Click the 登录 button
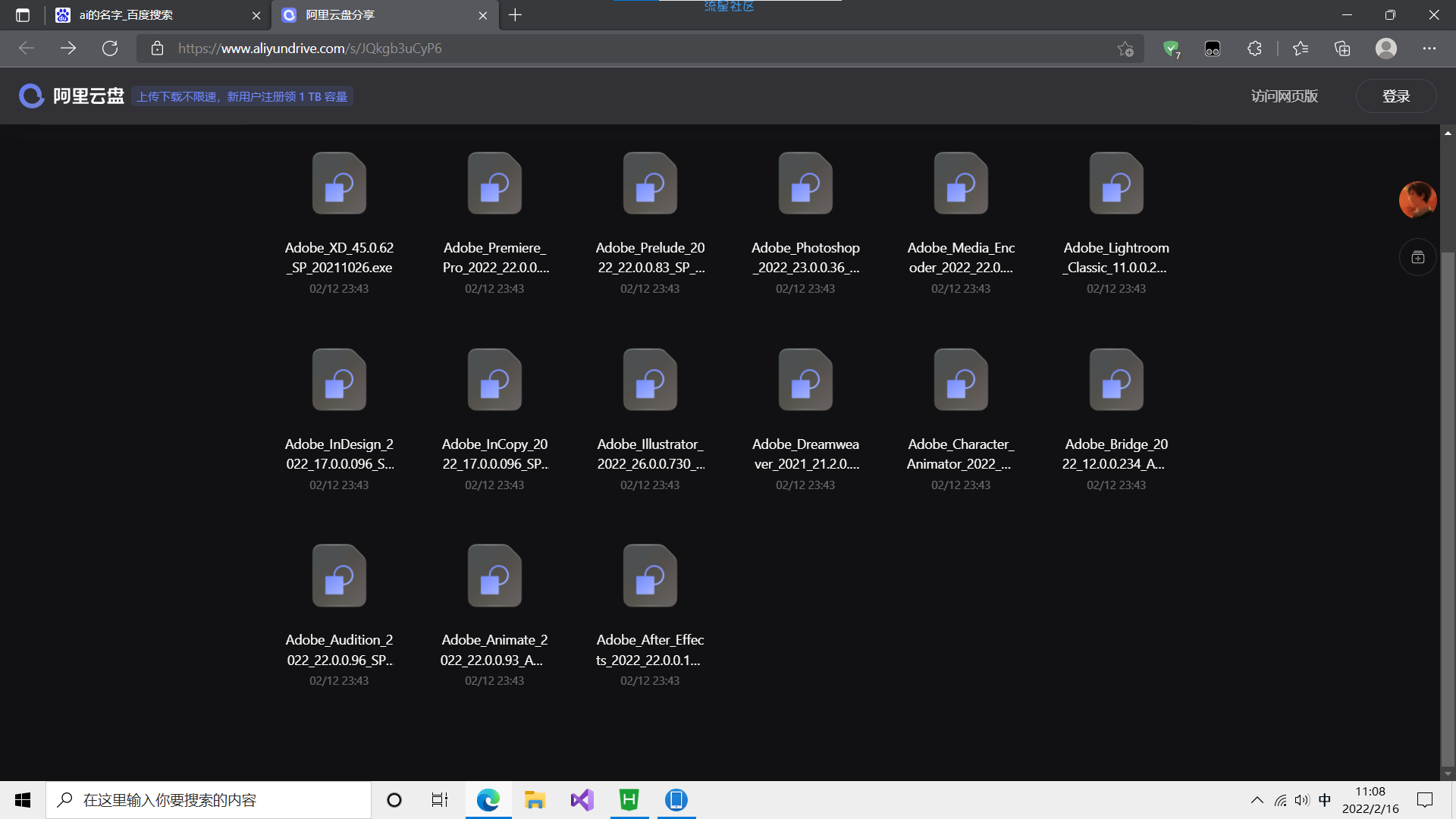The width and height of the screenshot is (1456, 819). (1395, 96)
